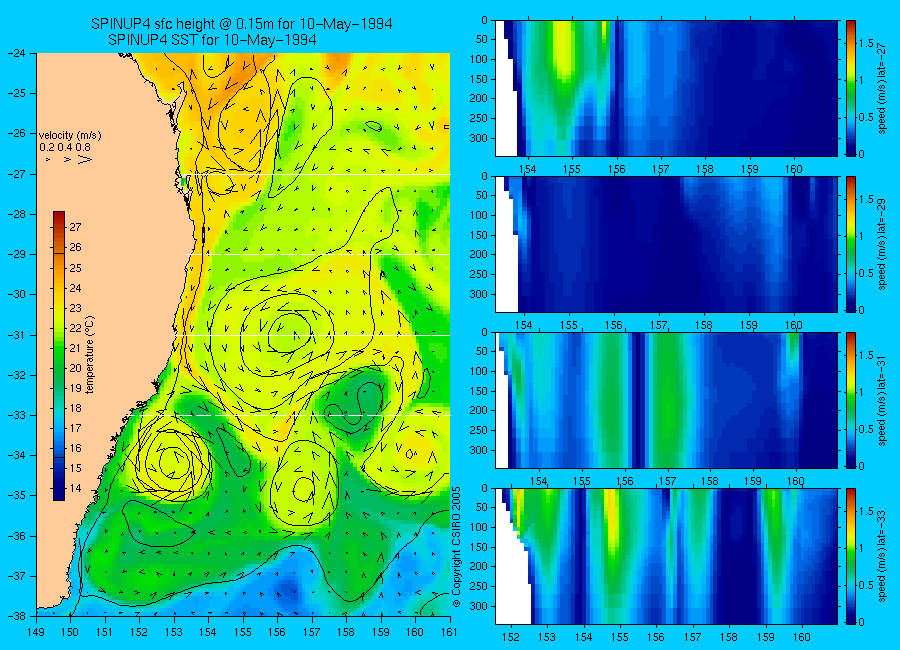Click the -26 latitude label on the map axis

click(16, 133)
